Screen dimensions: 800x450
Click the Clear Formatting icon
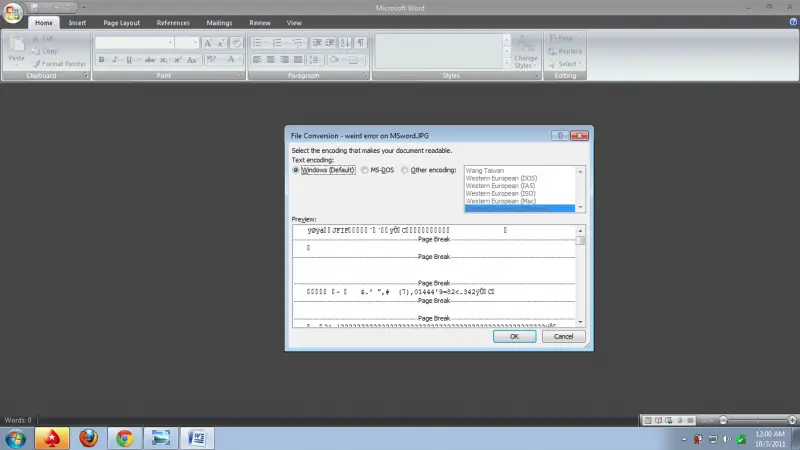[236, 43]
